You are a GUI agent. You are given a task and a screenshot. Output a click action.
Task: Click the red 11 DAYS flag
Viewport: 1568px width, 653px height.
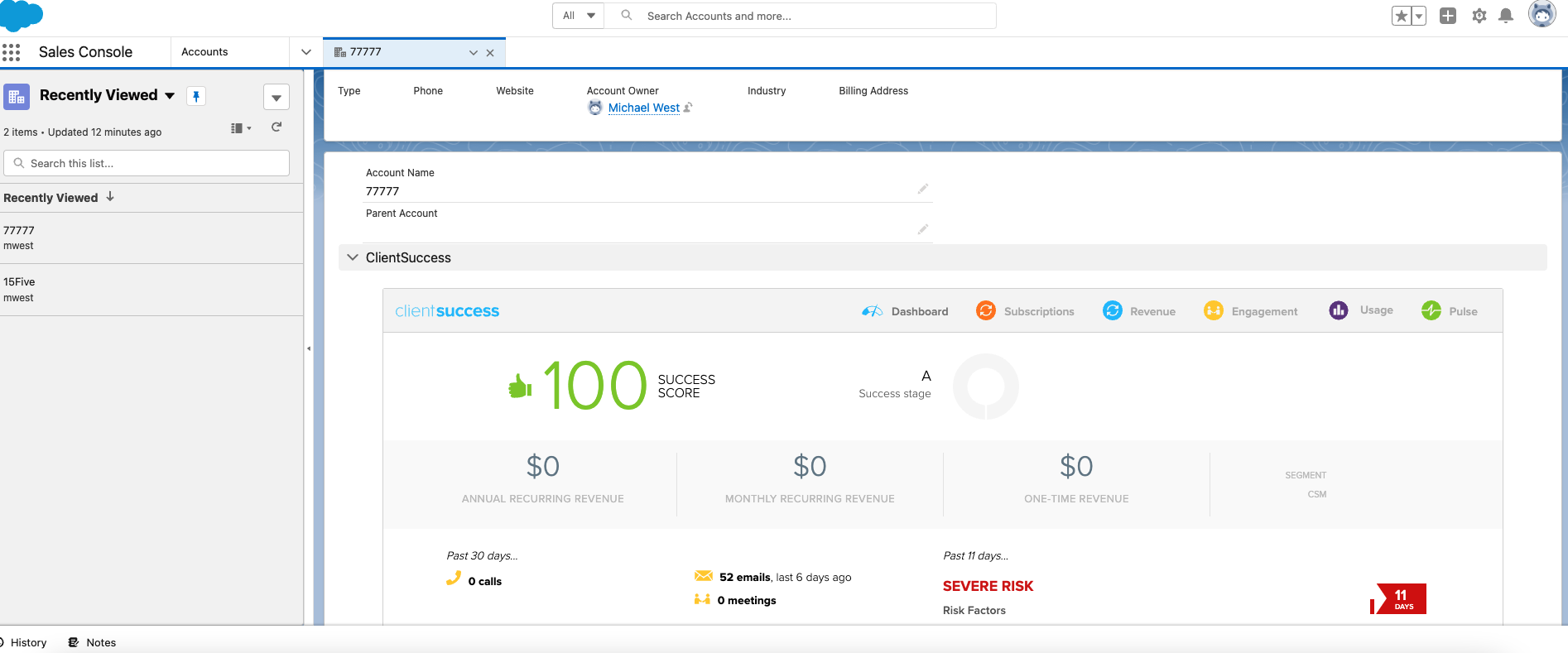(1398, 599)
